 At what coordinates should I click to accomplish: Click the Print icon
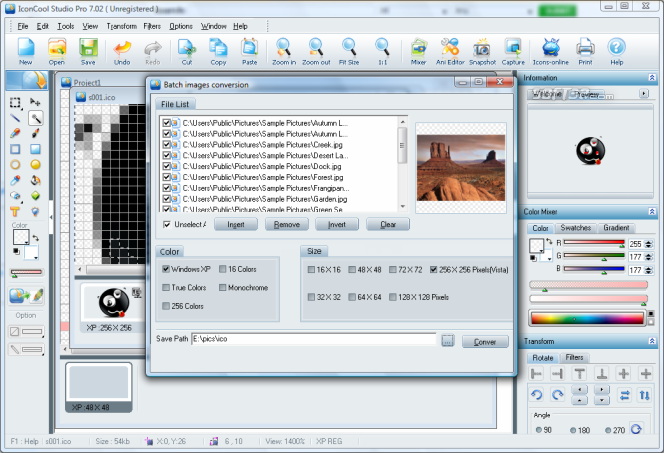coord(585,51)
